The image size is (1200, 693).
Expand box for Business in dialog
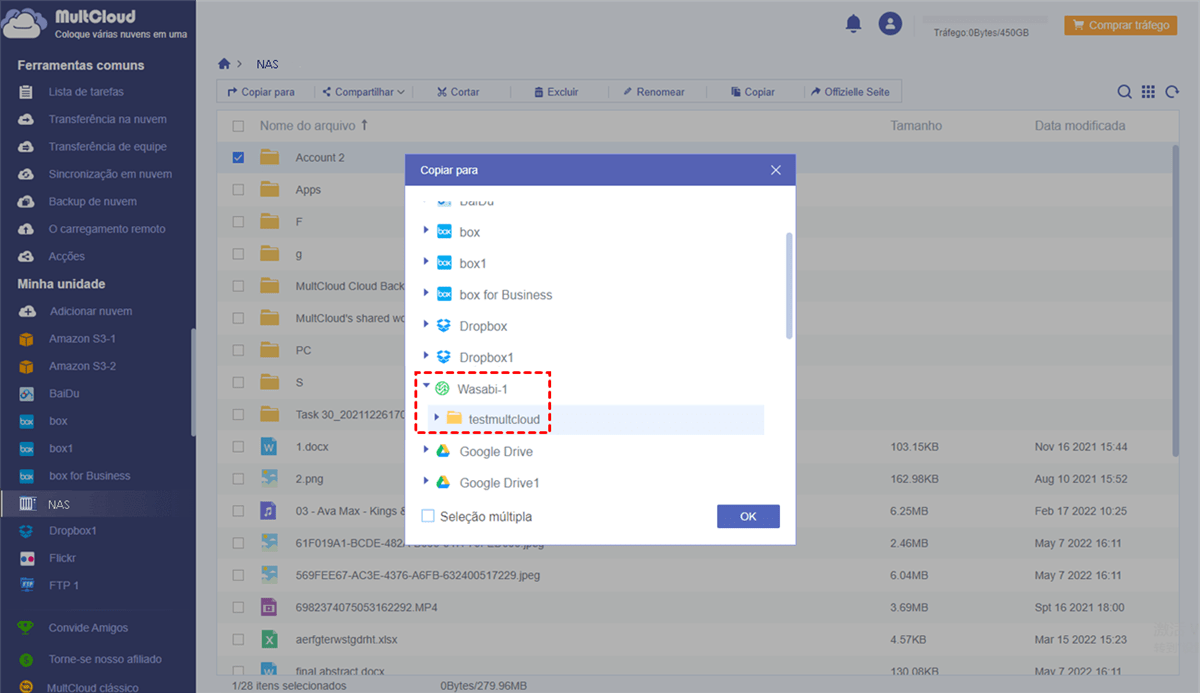[x=427, y=294]
